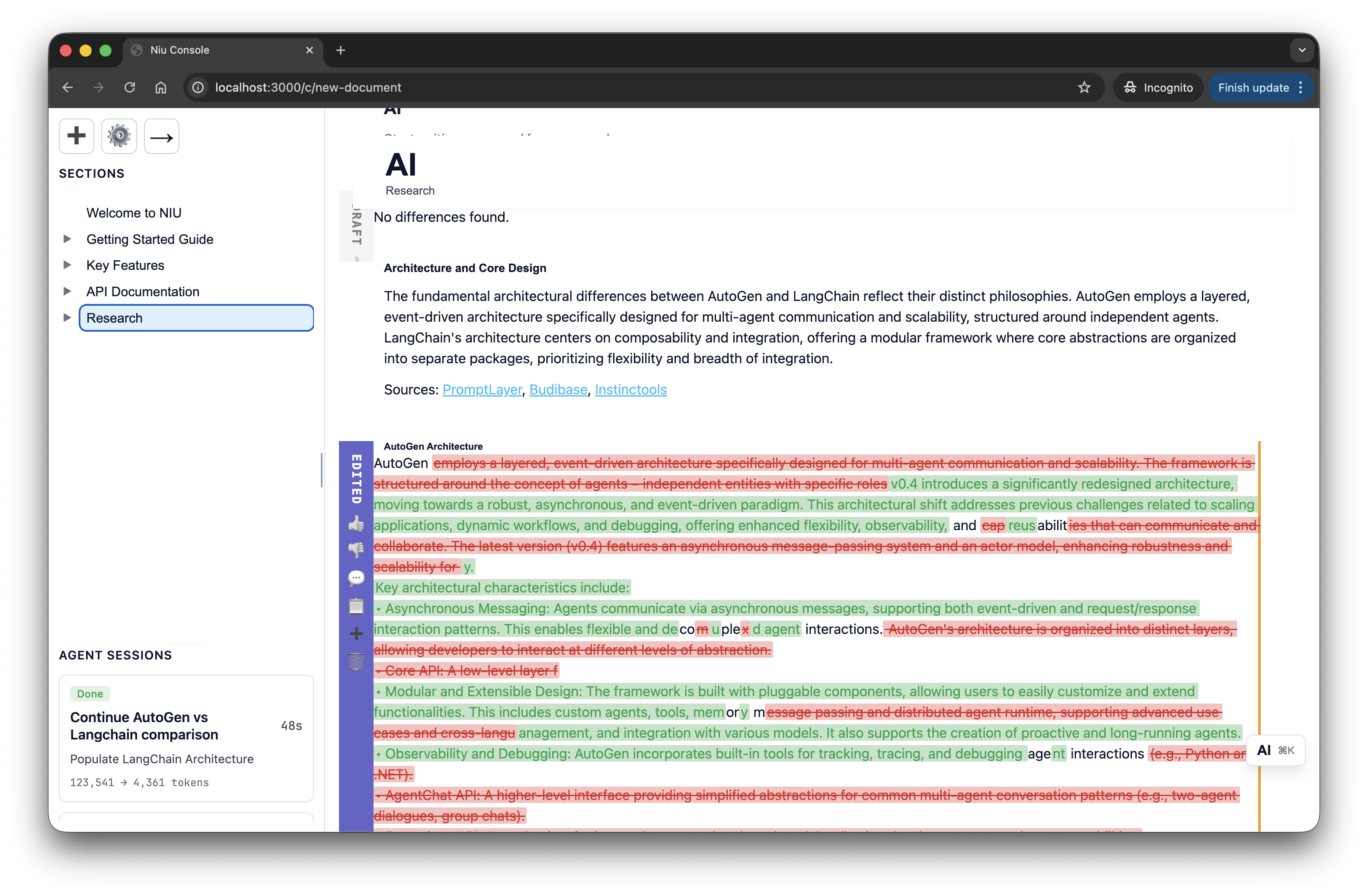Expand the Research section arrow
The height and width of the screenshot is (896, 1368).
[x=67, y=318]
